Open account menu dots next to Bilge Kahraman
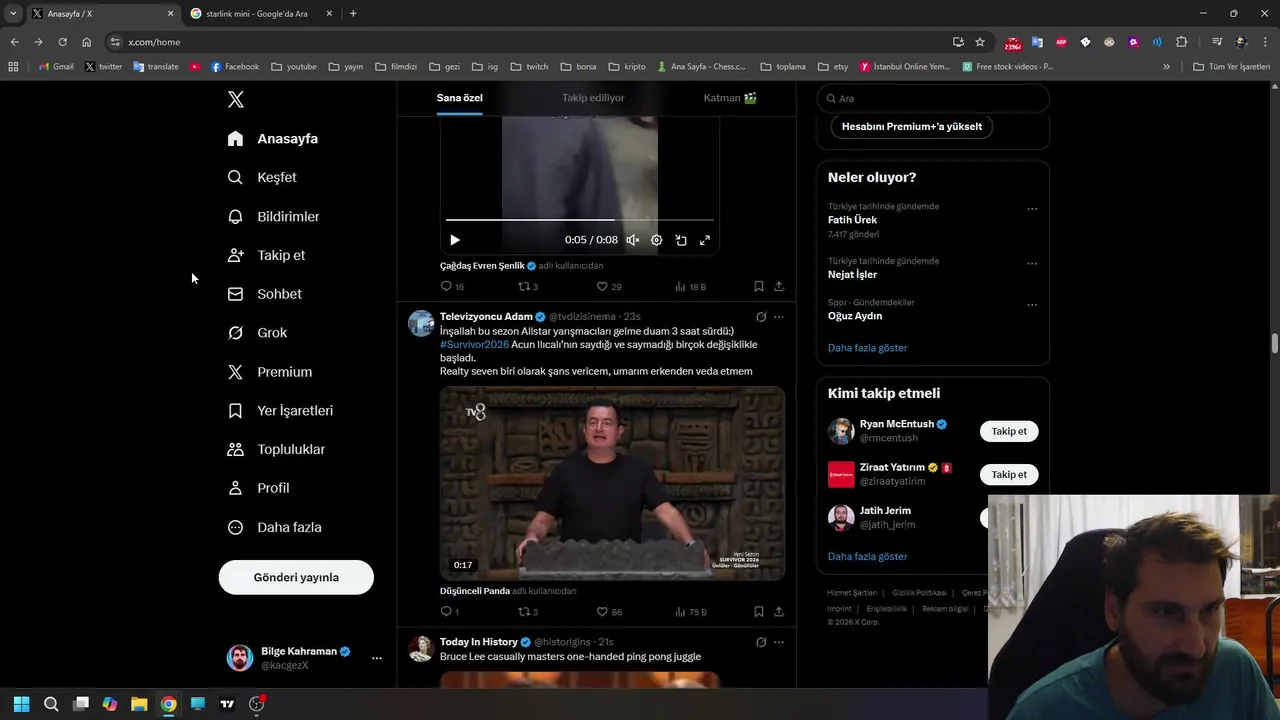This screenshot has height=720, width=1280. click(376, 658)
